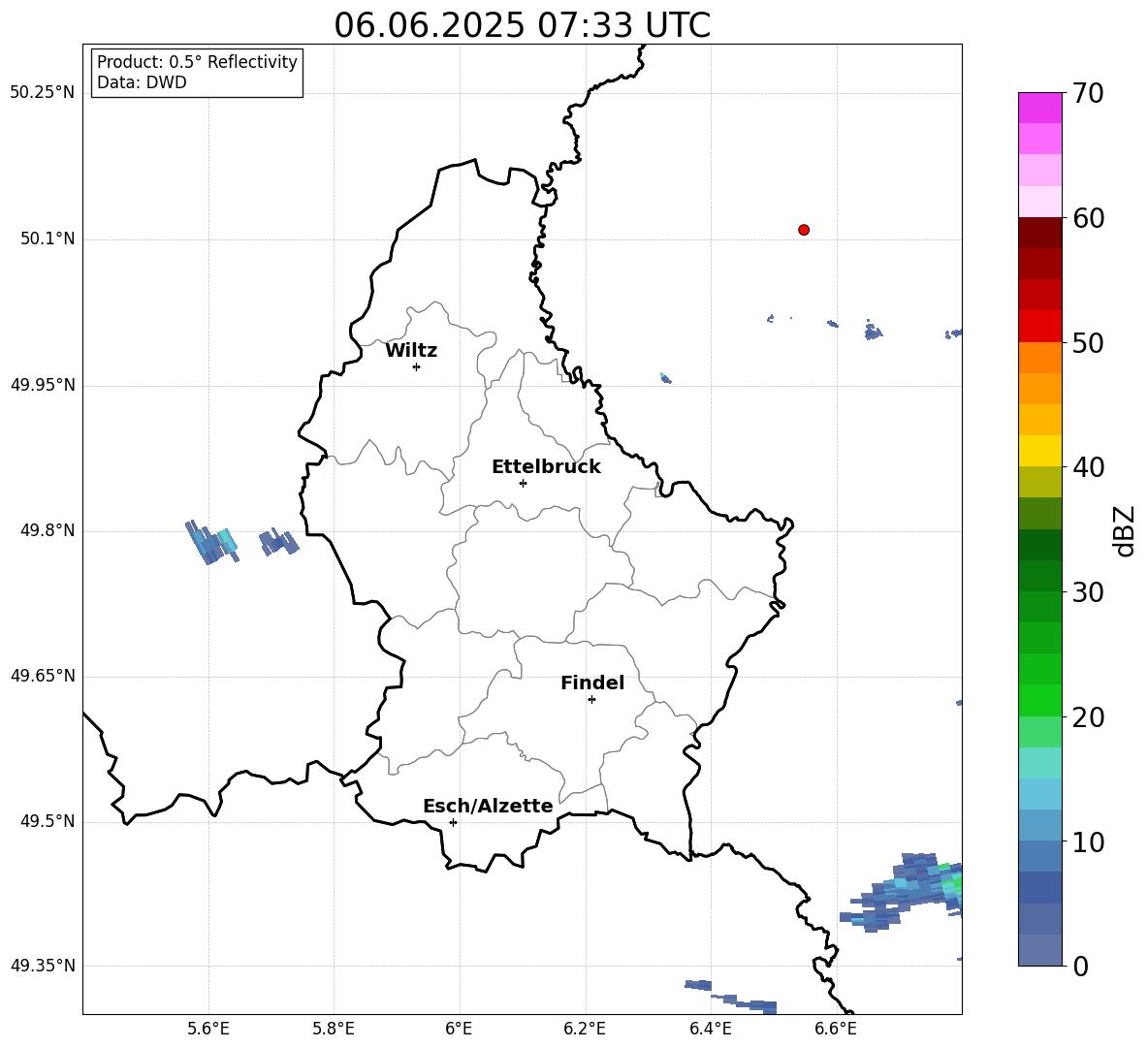Click the 49.8°N latitude label

[x=48, y=530]
